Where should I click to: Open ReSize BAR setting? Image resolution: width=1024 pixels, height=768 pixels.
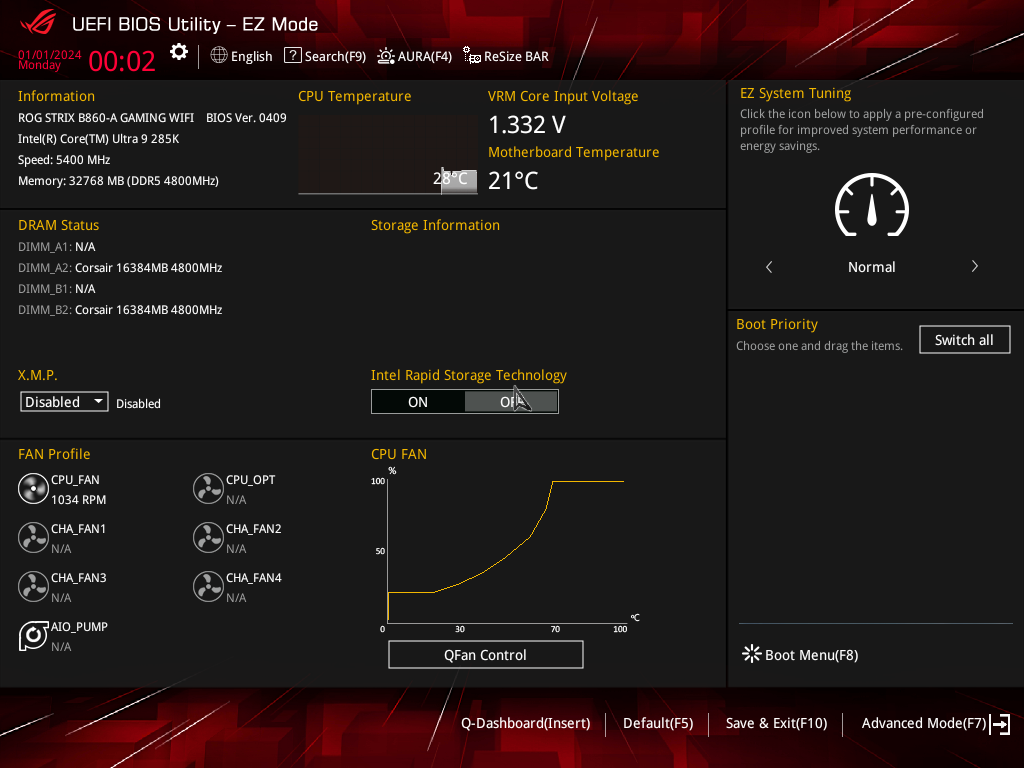506,57
